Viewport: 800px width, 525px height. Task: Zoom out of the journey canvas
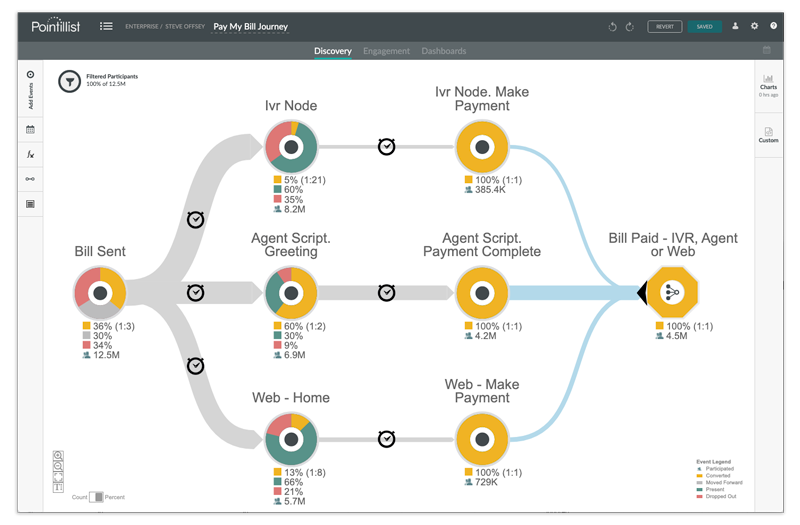tap(58, 466)
